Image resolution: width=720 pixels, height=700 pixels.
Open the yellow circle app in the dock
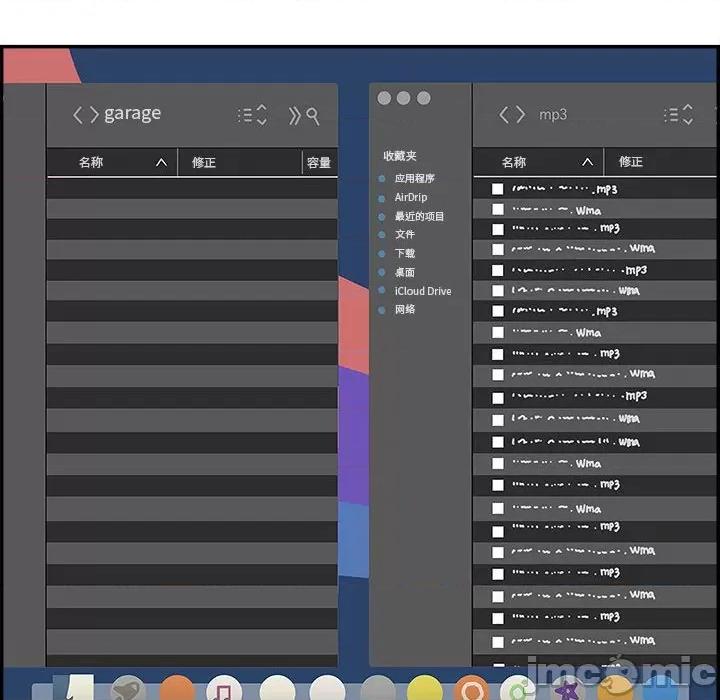point(425,688)
